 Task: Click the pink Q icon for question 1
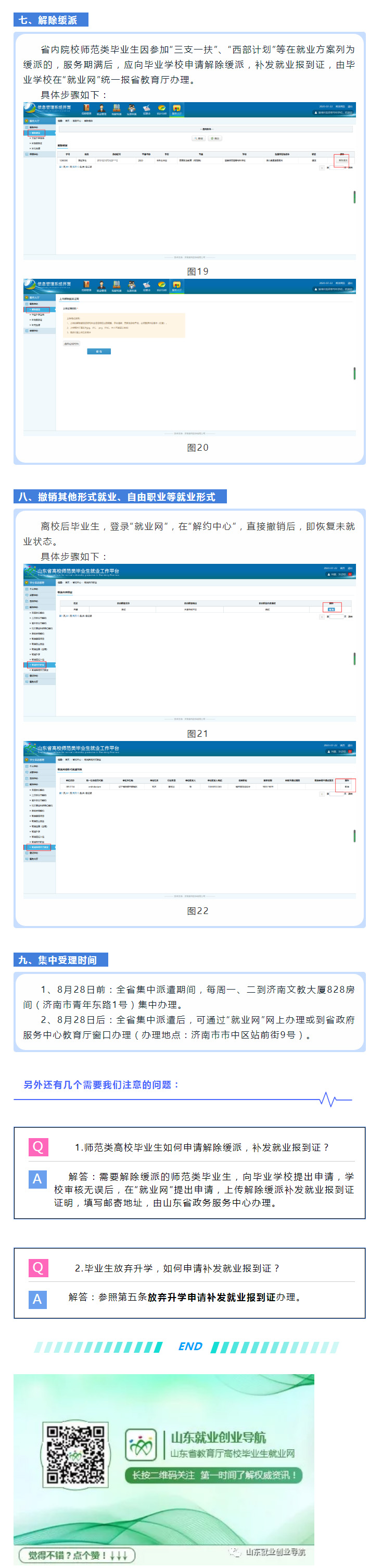[37, 1147]
